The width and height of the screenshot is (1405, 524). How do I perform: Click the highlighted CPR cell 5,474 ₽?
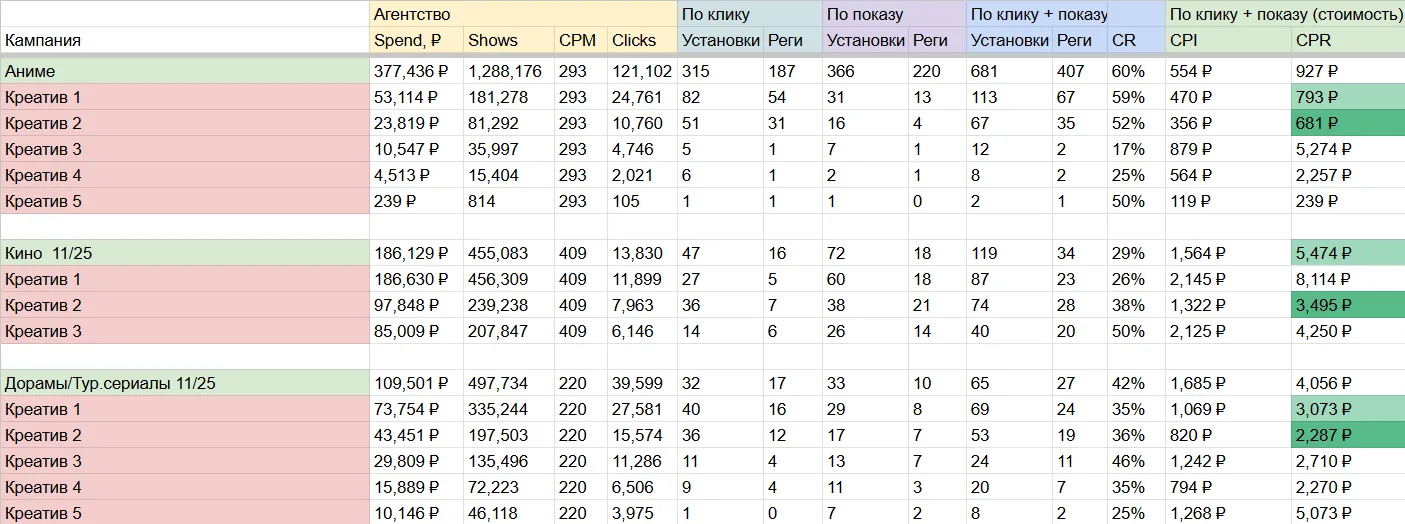tap(1348, 253)
